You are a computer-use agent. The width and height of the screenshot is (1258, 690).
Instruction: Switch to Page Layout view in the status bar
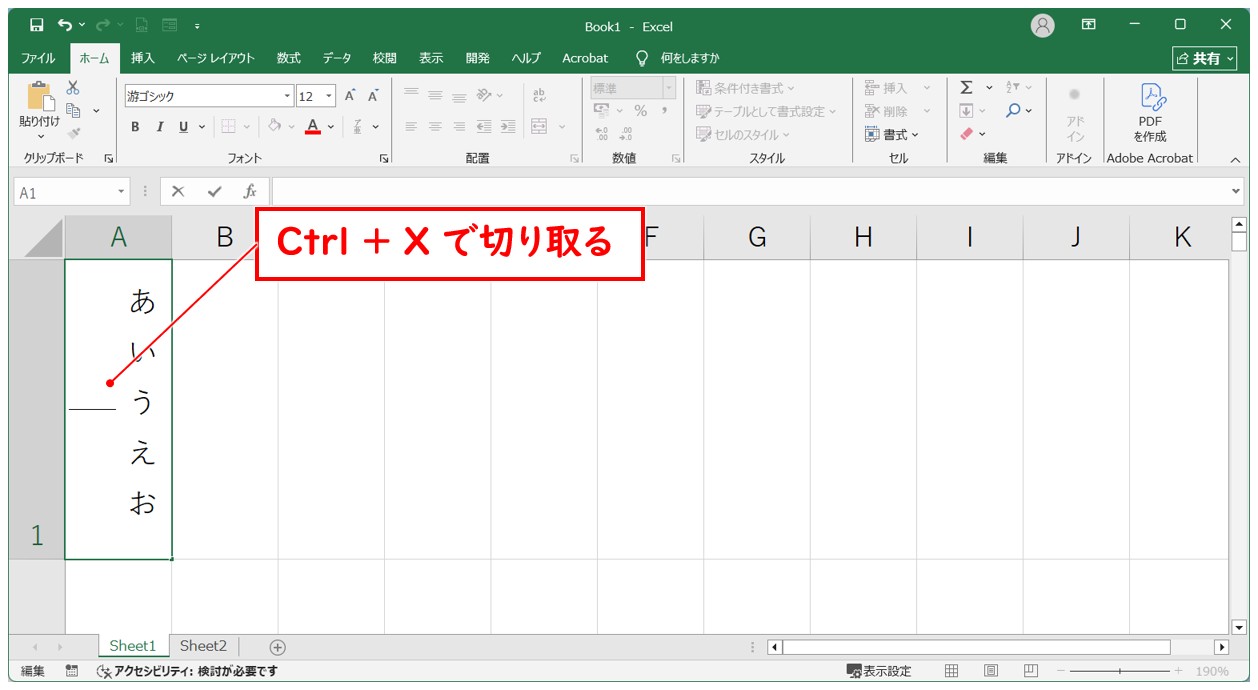[x=991, y=671]
